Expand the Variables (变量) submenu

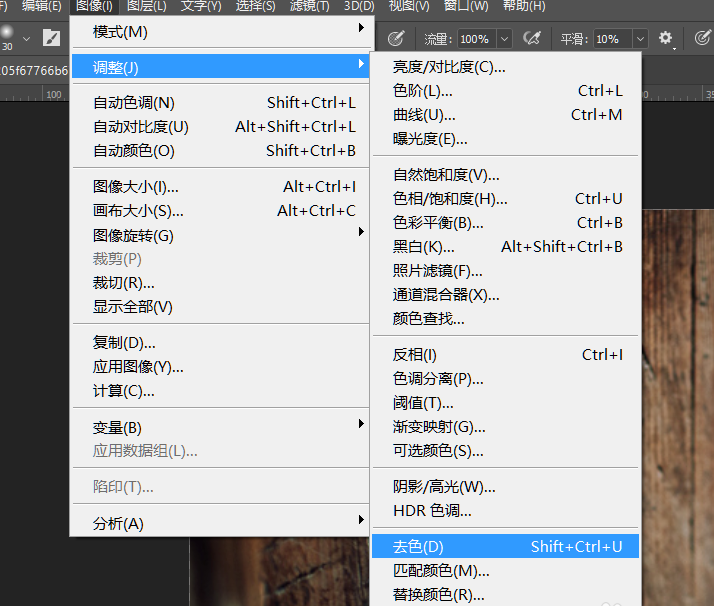pyautogui.click(x=221, y=428)
